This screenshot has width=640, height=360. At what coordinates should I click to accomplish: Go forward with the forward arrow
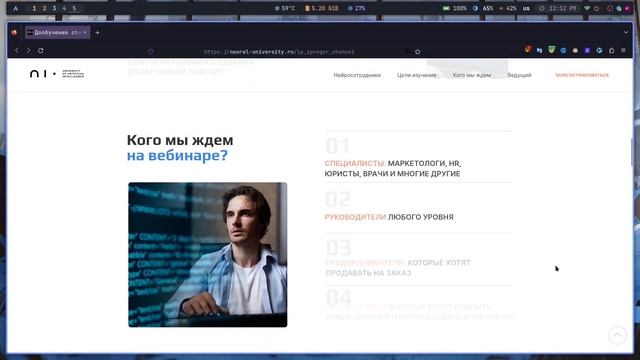click(x=29, y=51)
